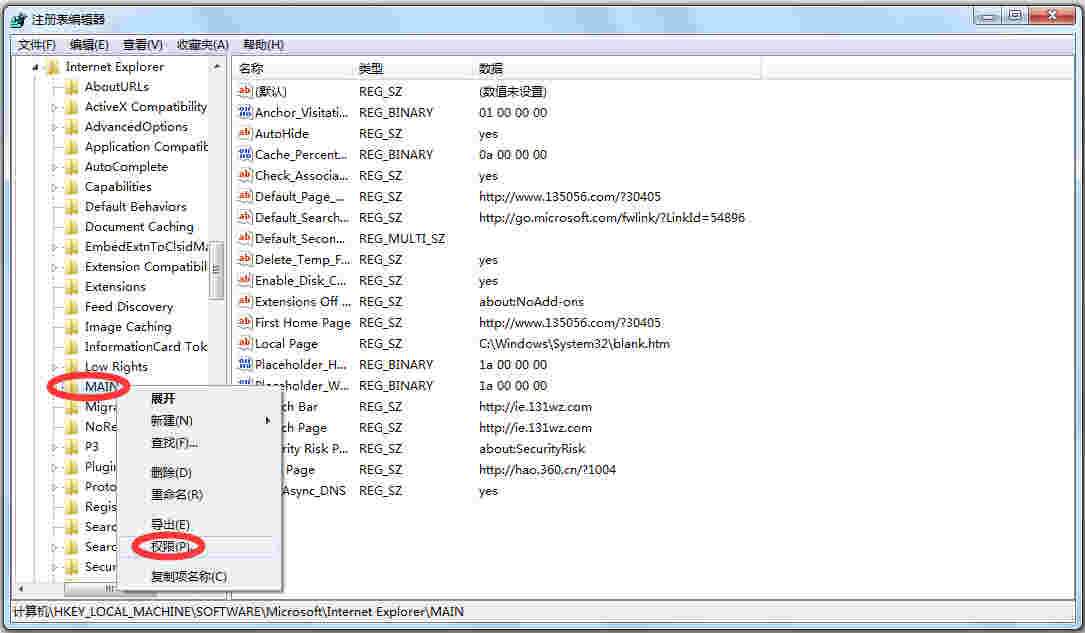This screenshot has width=1085, height=633.
Task: Click tree pane scroll-left arrow
Action: click(x=21, y=588)
